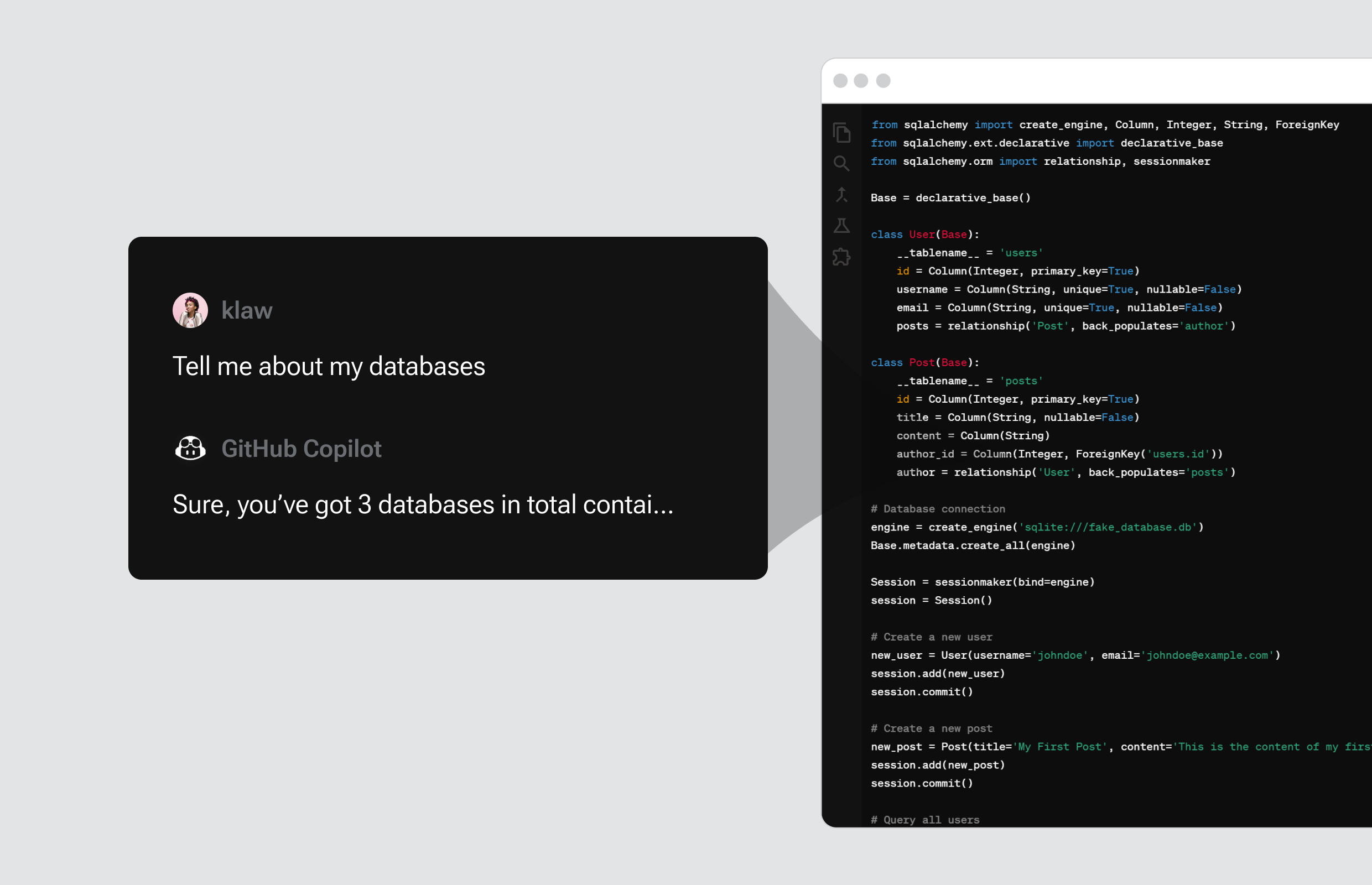Open the Extensions puzzle-piece icon
1372x885 pixels.
tap(841, 256)
